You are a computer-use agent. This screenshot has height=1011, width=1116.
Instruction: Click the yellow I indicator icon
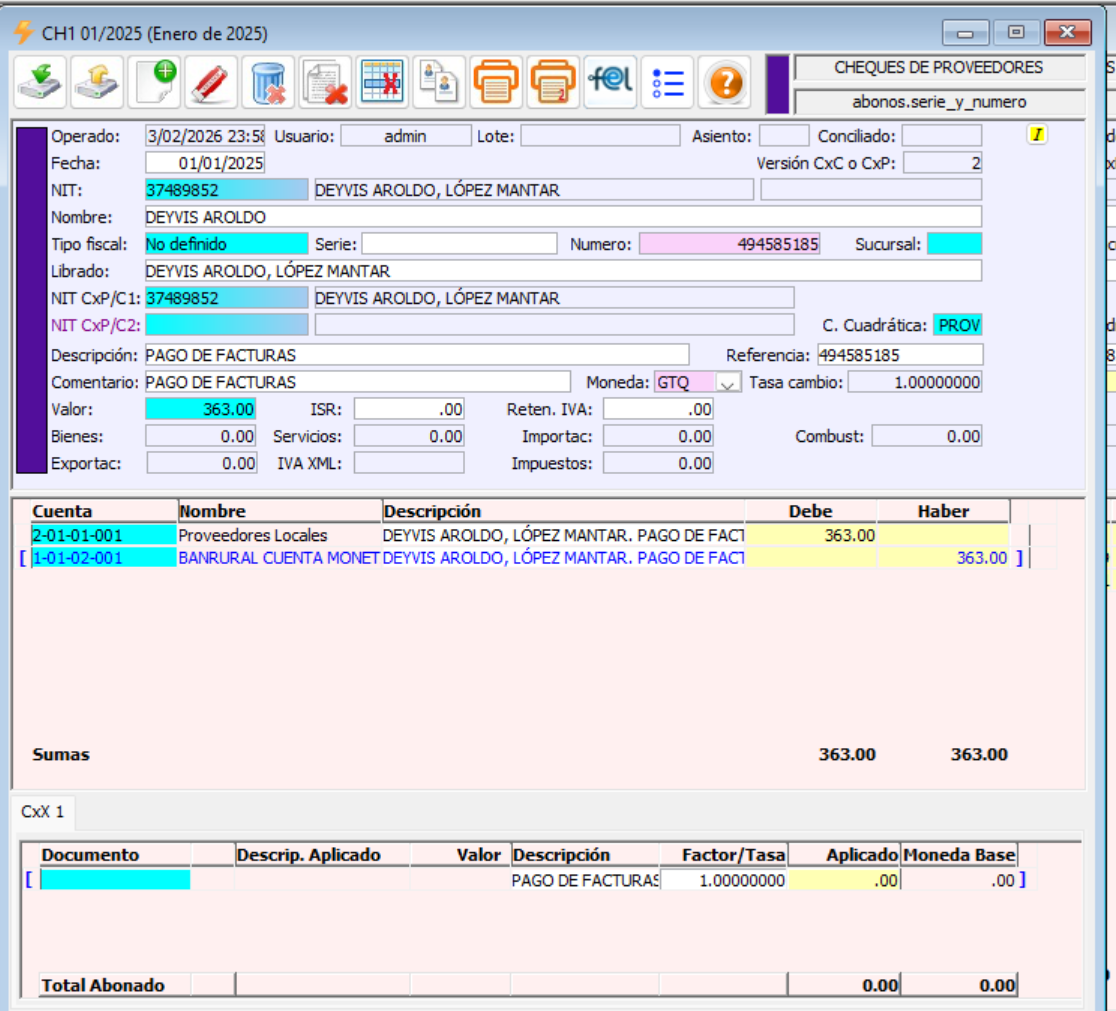(1037, 134)
